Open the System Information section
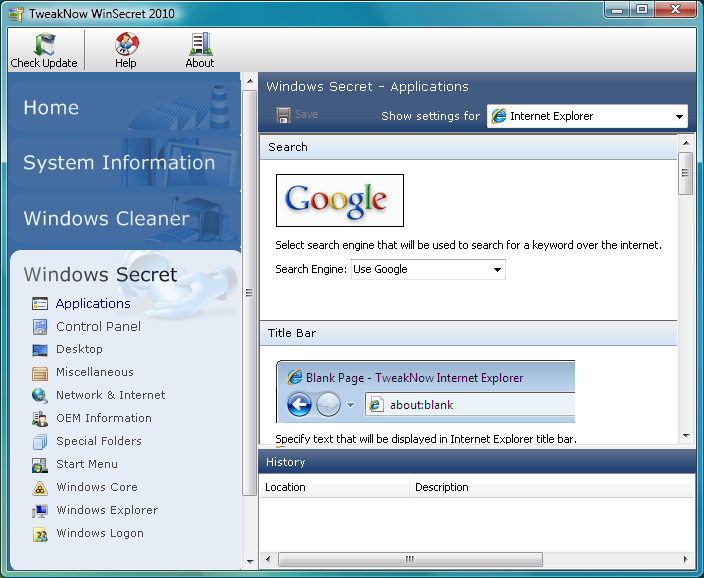704x578 pixels. click(x=125, y=163)
